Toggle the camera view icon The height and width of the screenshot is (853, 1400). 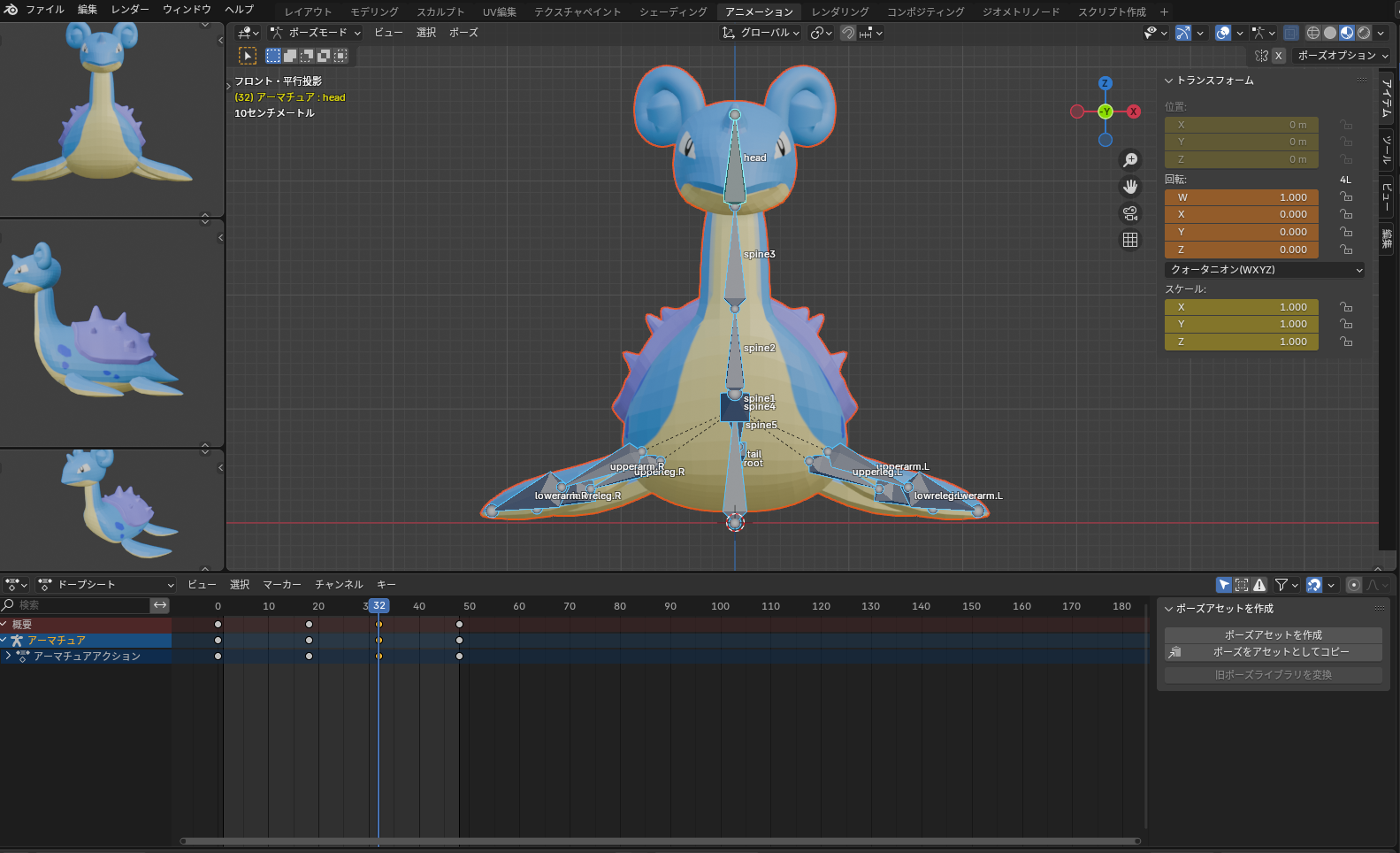(x=1130, y=213)
